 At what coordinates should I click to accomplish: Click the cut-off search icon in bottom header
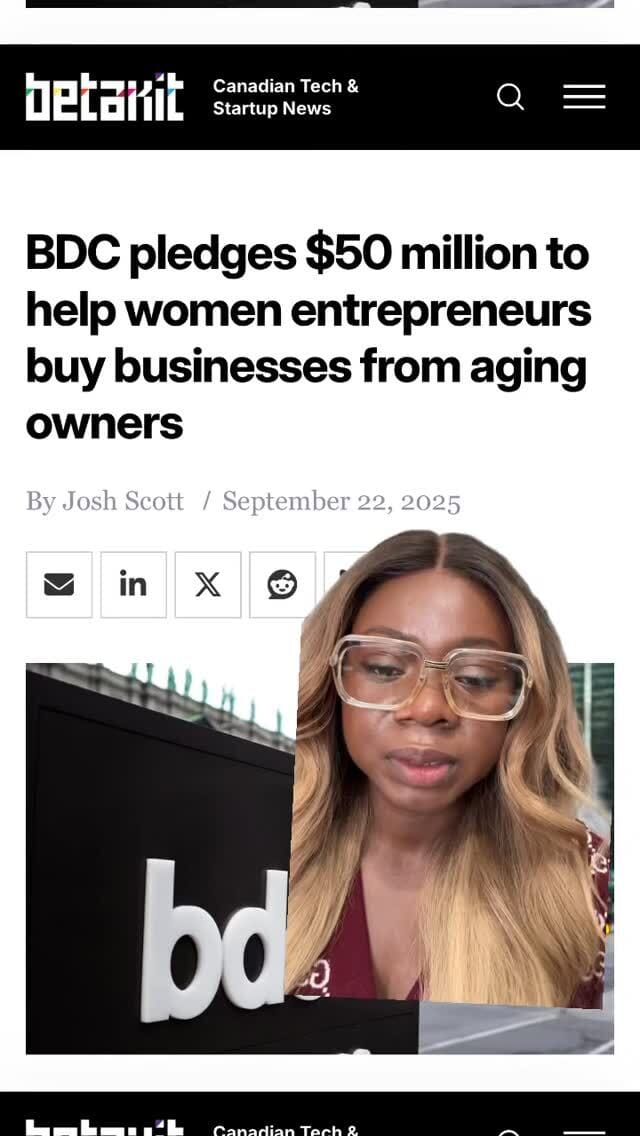coord(510,1132)
